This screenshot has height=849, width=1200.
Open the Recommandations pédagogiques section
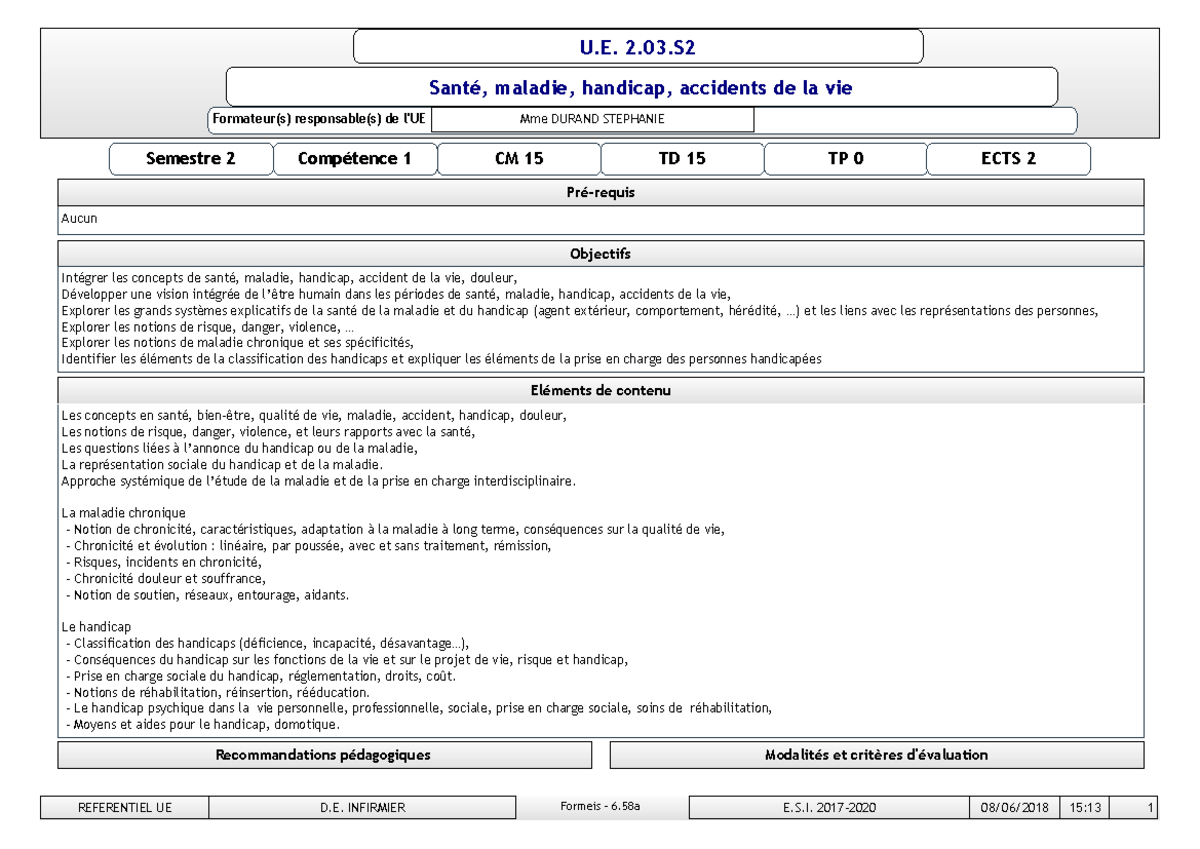tap(323, 757)
